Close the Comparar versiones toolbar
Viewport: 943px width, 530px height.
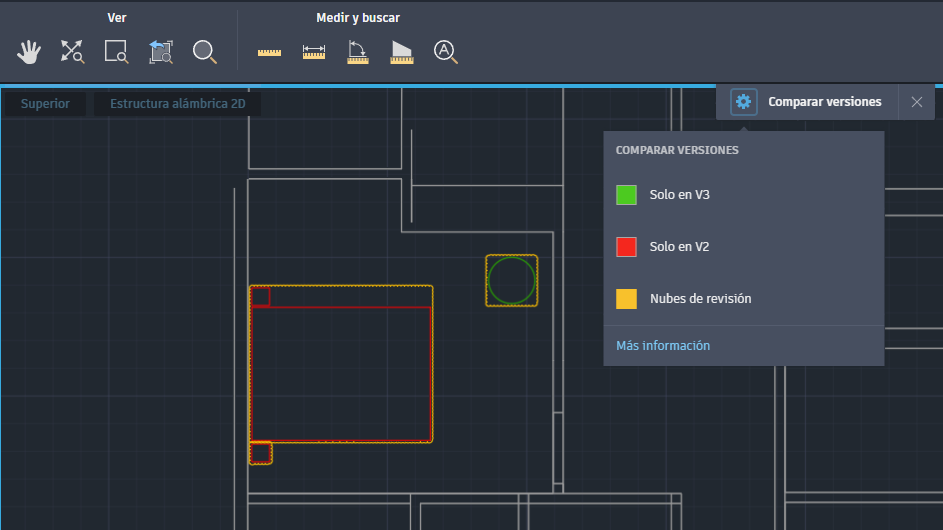coord(917,102)
